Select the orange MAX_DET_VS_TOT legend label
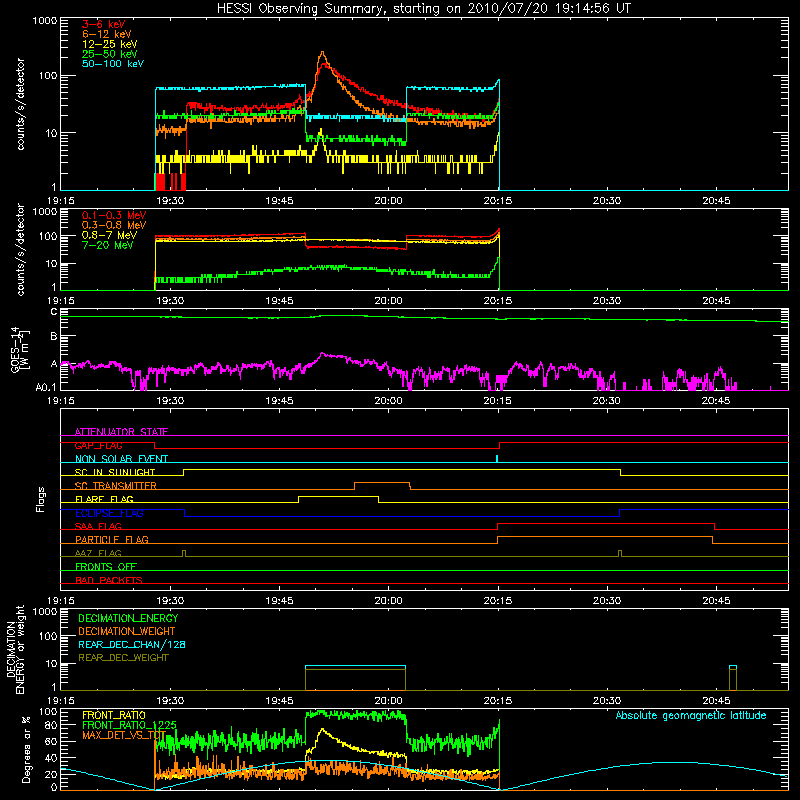Viewport: 800px width, 800px height. [x=124, y=735]
